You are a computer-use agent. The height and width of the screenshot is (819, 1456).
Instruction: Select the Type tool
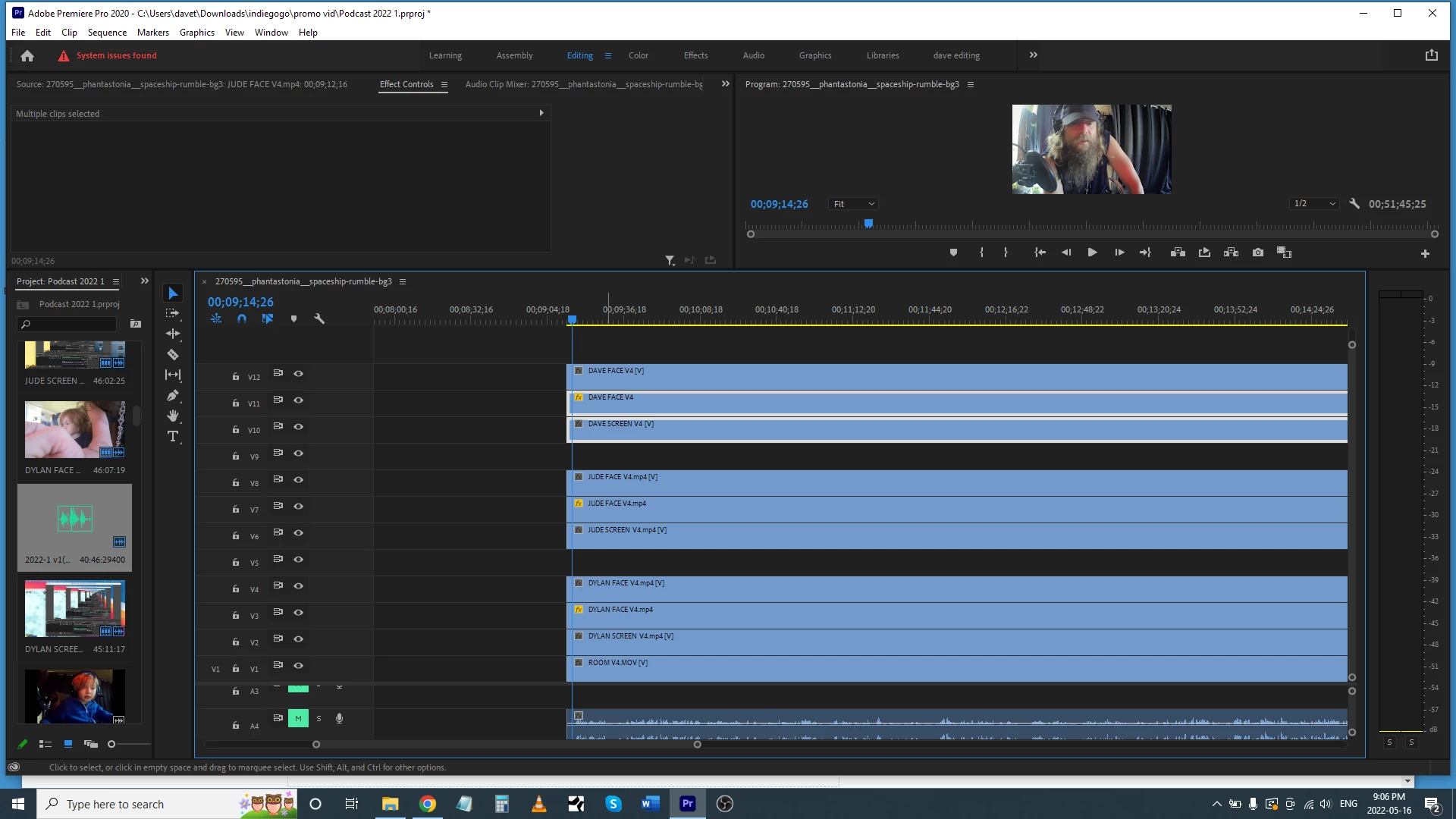[173, 437]
